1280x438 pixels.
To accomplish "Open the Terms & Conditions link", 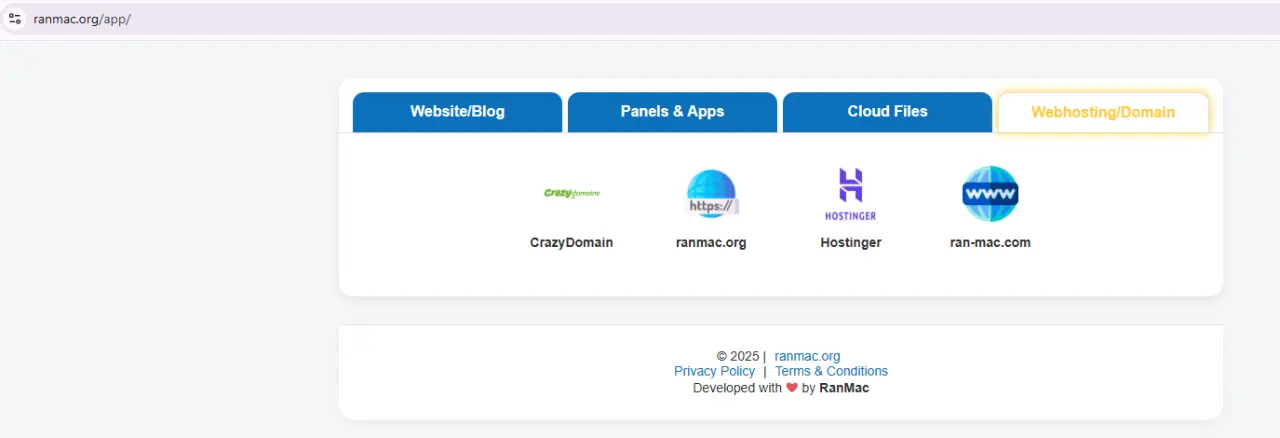I will point(831,371).
